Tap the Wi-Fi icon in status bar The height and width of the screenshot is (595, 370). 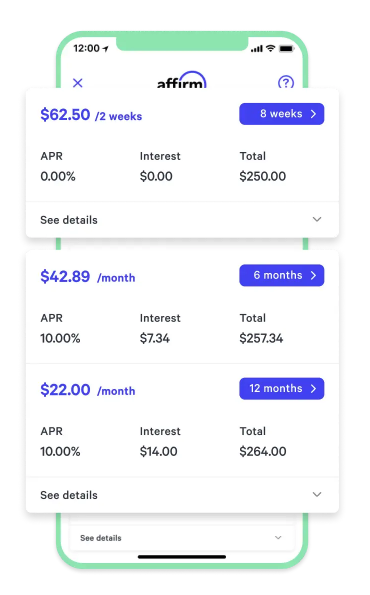coord(271,48)
